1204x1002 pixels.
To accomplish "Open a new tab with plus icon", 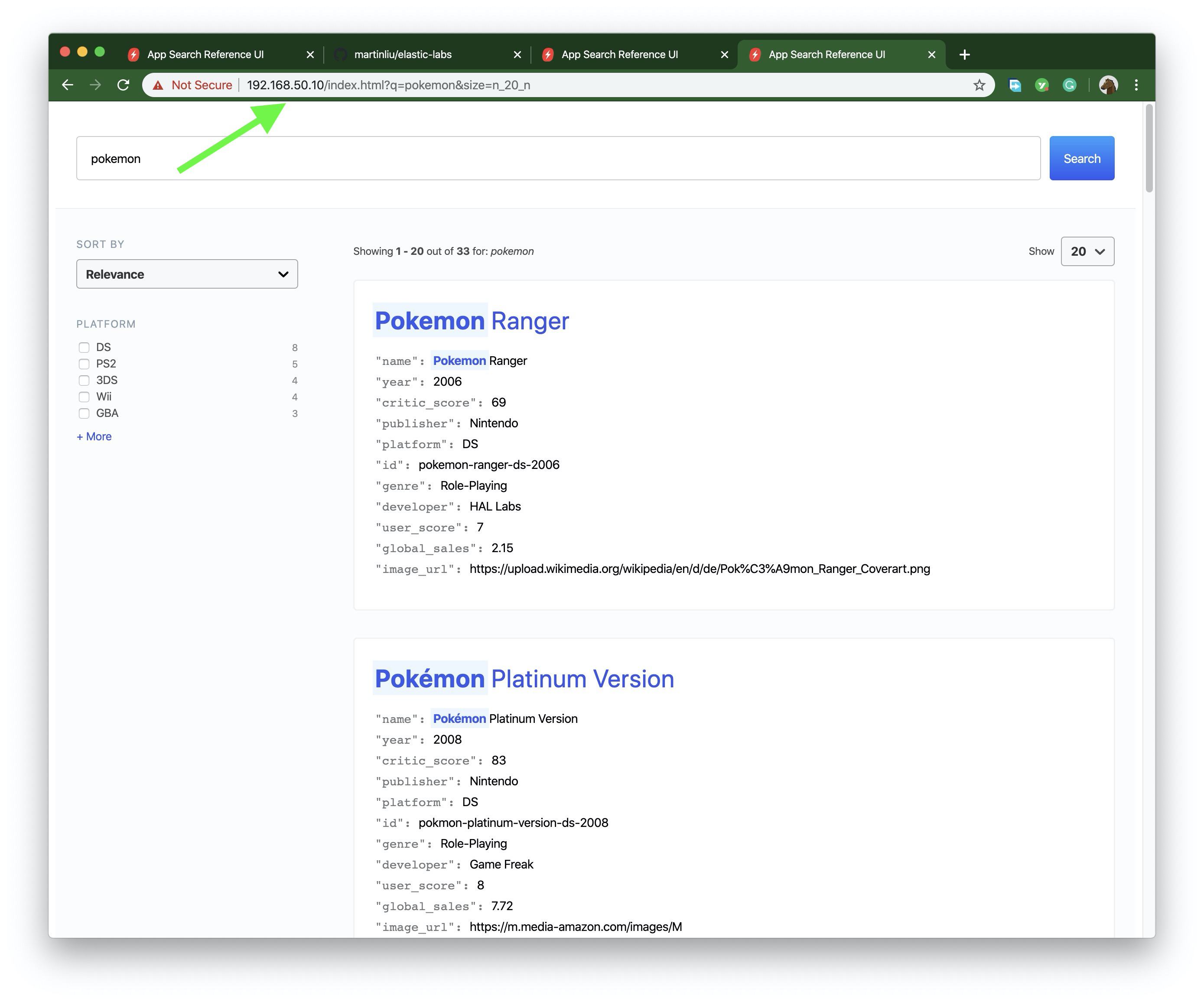I will point(964,55).
